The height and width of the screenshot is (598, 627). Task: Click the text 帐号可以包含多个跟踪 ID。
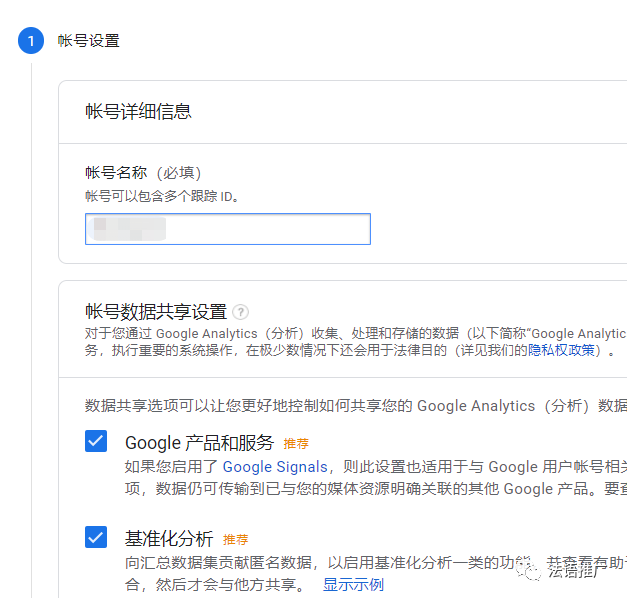(162, 196)
